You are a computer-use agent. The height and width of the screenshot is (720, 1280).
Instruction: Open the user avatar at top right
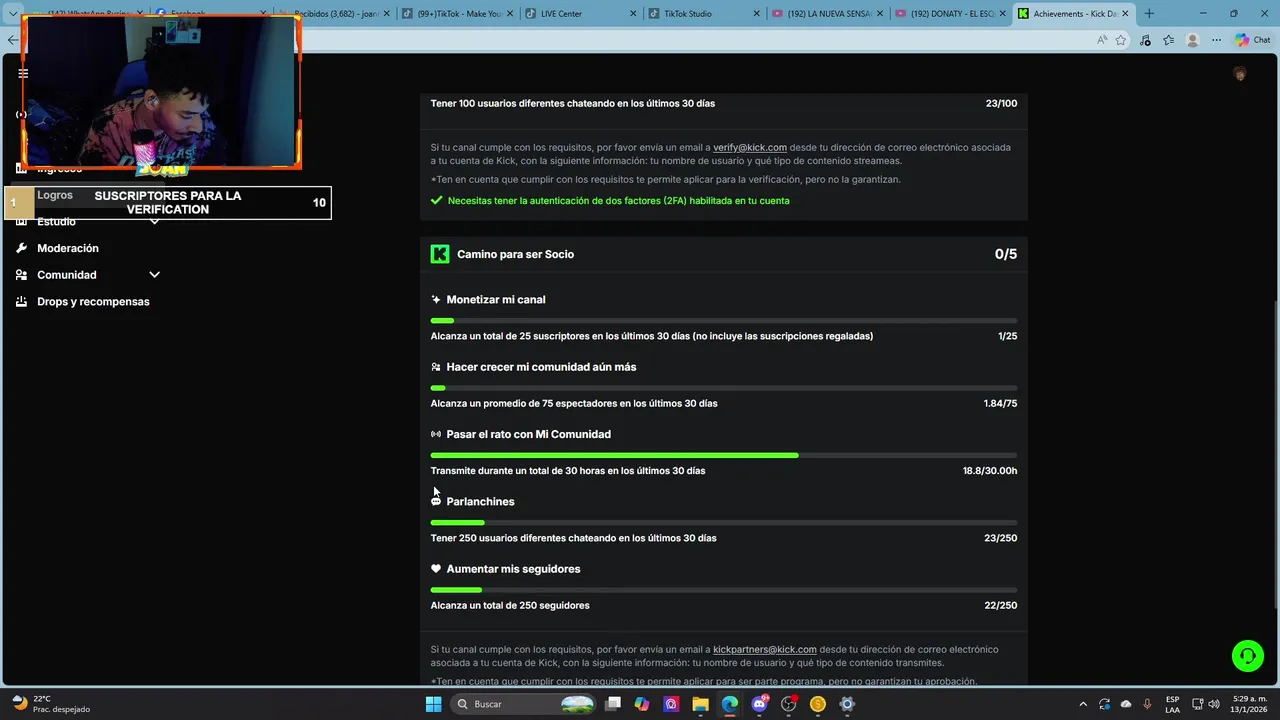point(1240,74)
